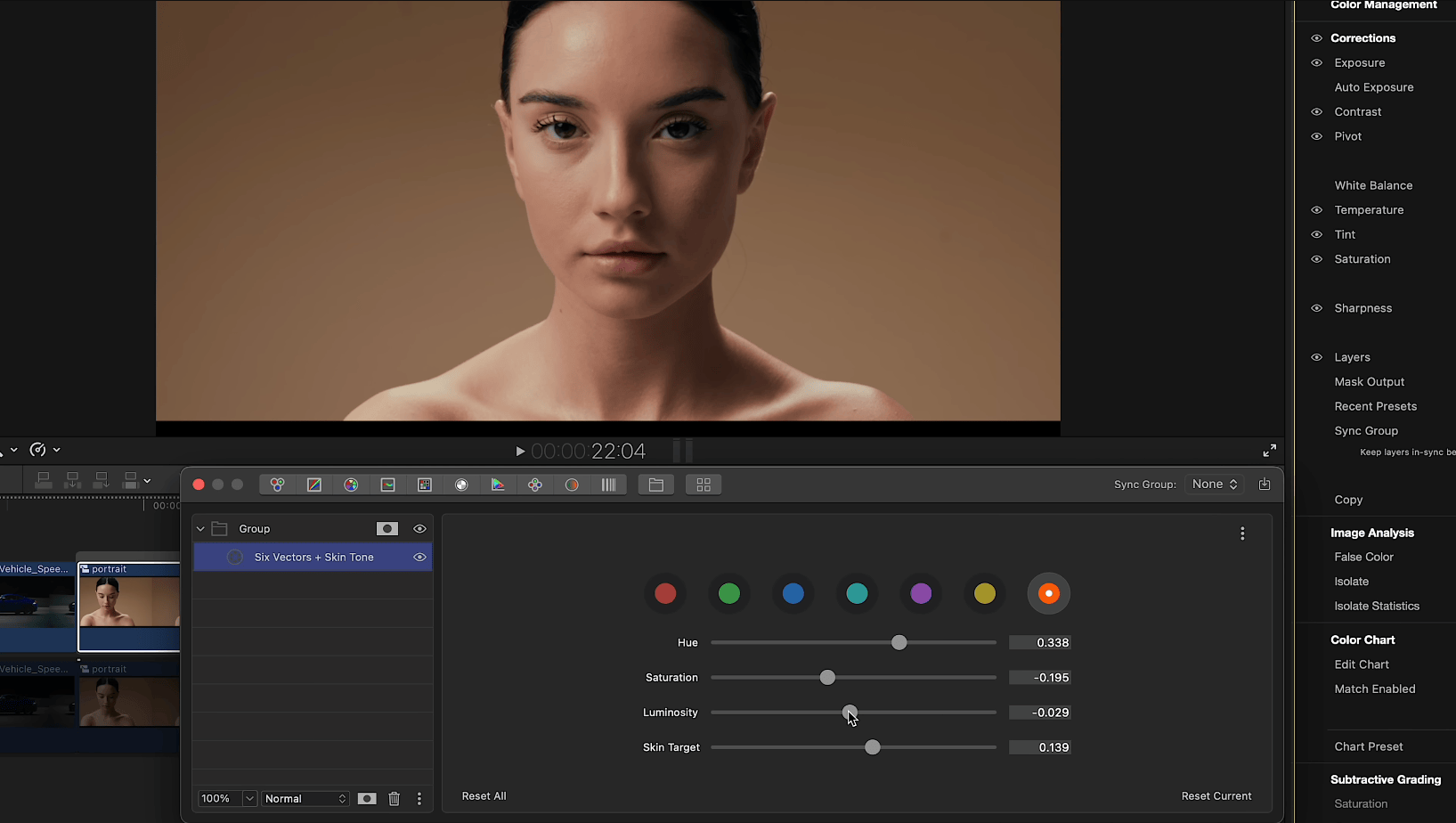Collapse the Group disclosure chevron
The width and height of the screenshot is (1456, 823).
[200, 529]
